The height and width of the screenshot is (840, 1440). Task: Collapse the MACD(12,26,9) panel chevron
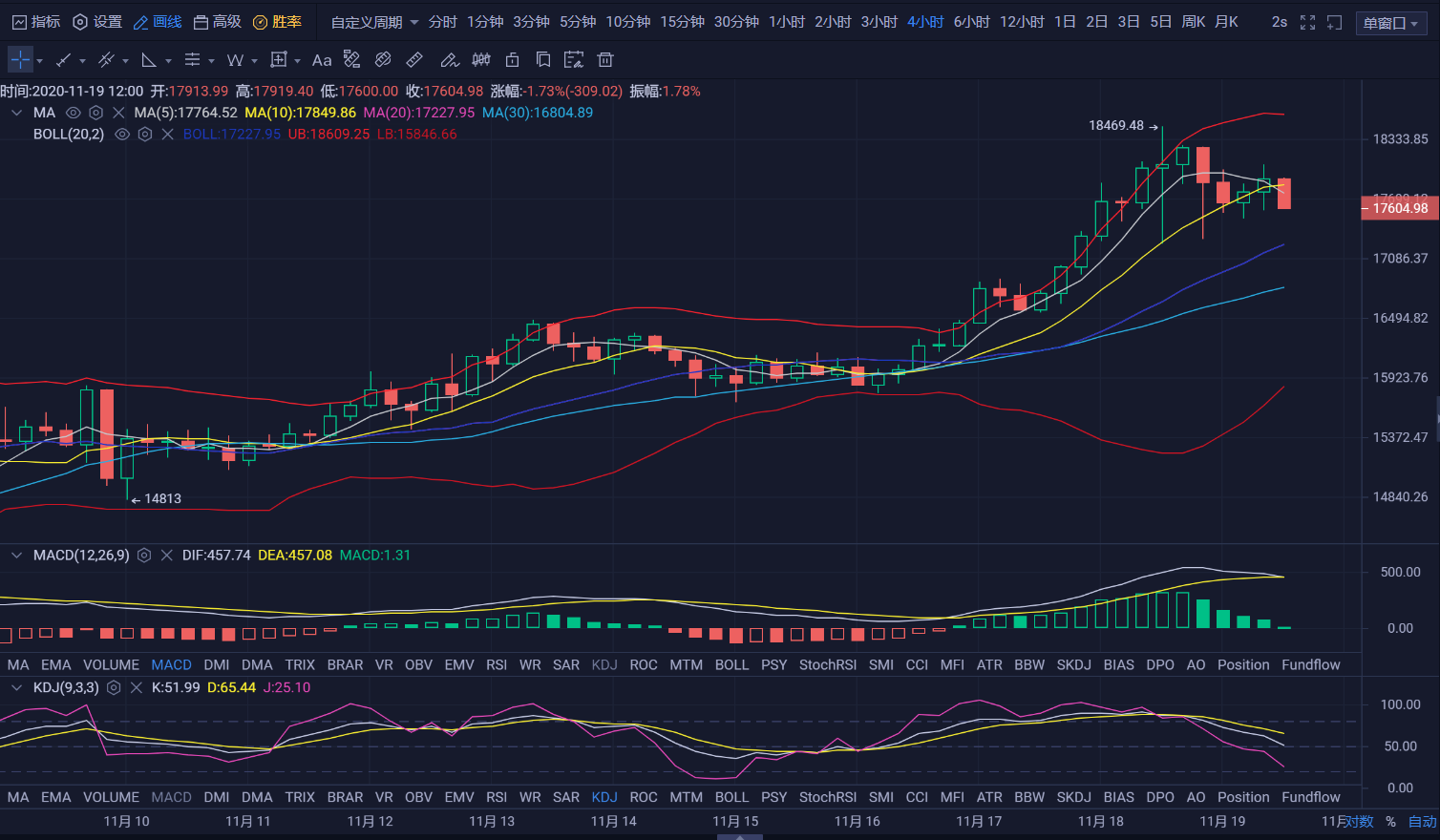click(x=16, y=556)
